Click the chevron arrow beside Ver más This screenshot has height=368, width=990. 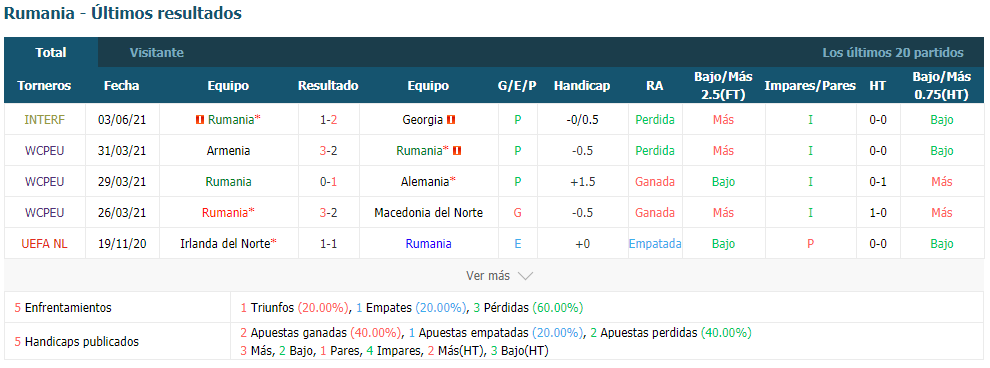tap(525, 276)
